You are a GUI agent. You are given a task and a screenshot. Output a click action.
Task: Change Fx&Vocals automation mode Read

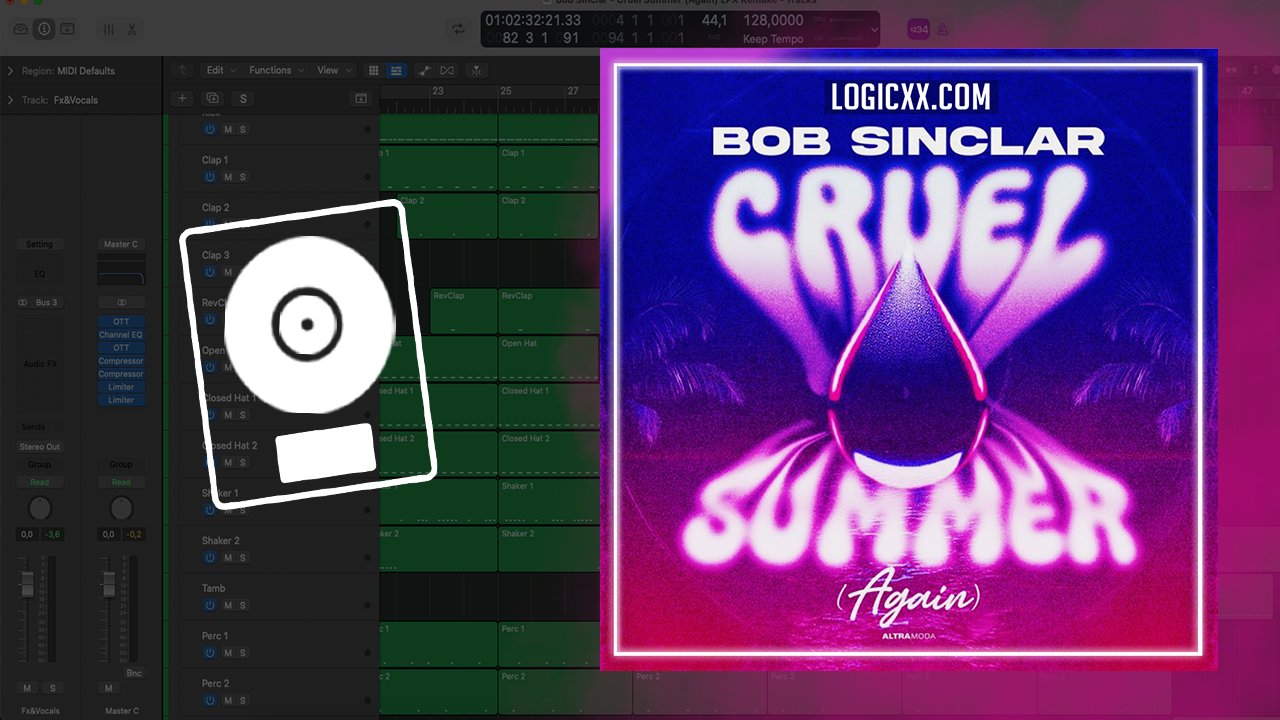pos(39,482)
